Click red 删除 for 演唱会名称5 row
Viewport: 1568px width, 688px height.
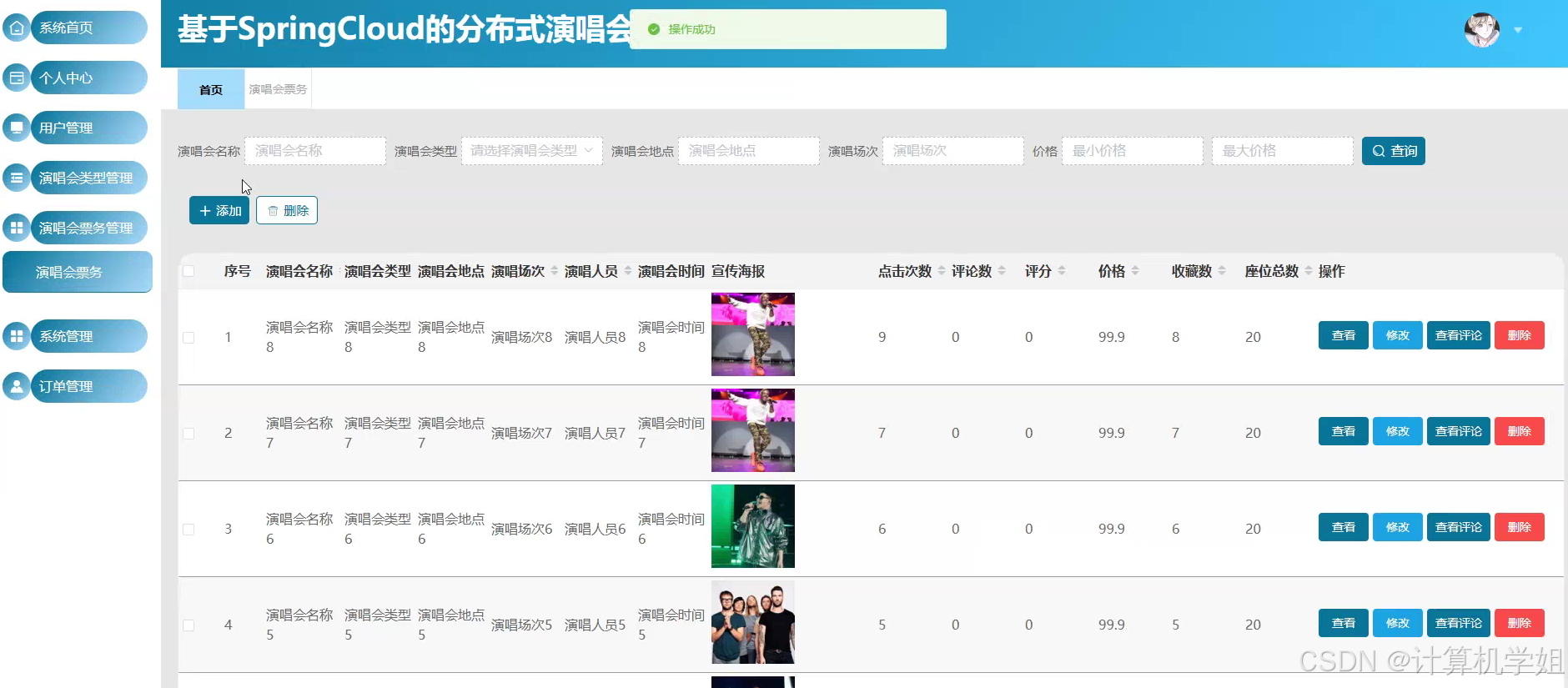coord(1520,623)
